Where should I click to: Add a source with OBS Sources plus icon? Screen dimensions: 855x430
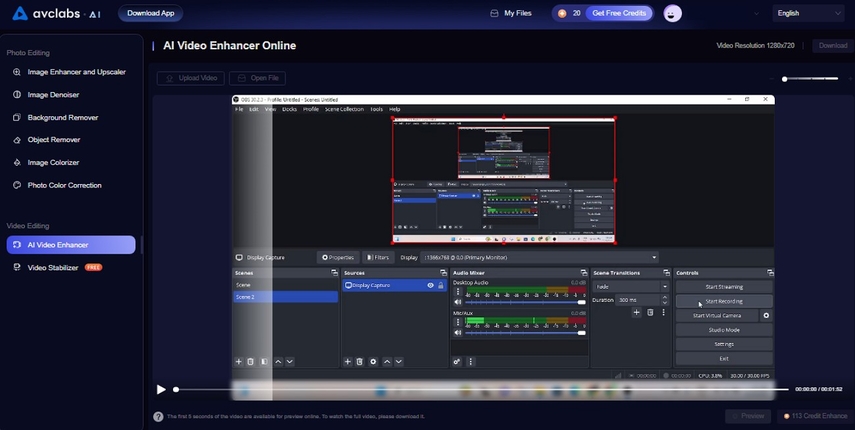[347, 361]
